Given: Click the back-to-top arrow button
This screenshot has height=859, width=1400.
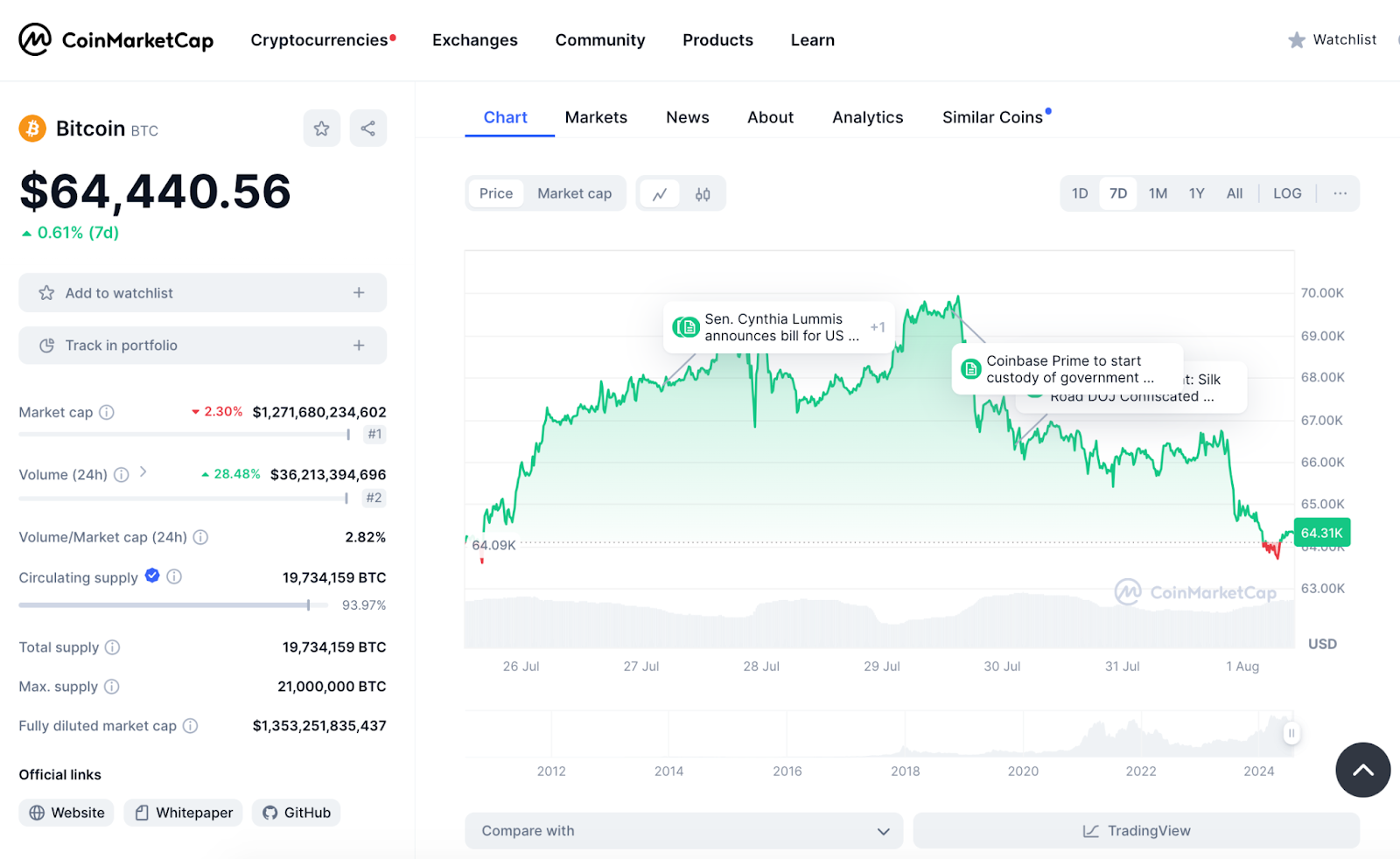Looking at the screenshot, I should tap(1362, 770).
